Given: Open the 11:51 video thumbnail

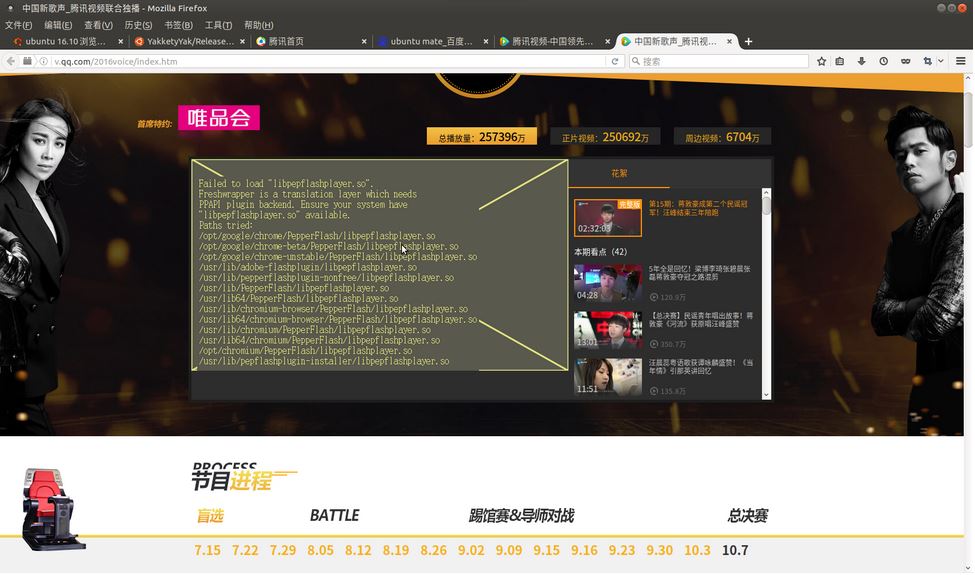Looking at the screenshot, I should [x=608, y=377].
